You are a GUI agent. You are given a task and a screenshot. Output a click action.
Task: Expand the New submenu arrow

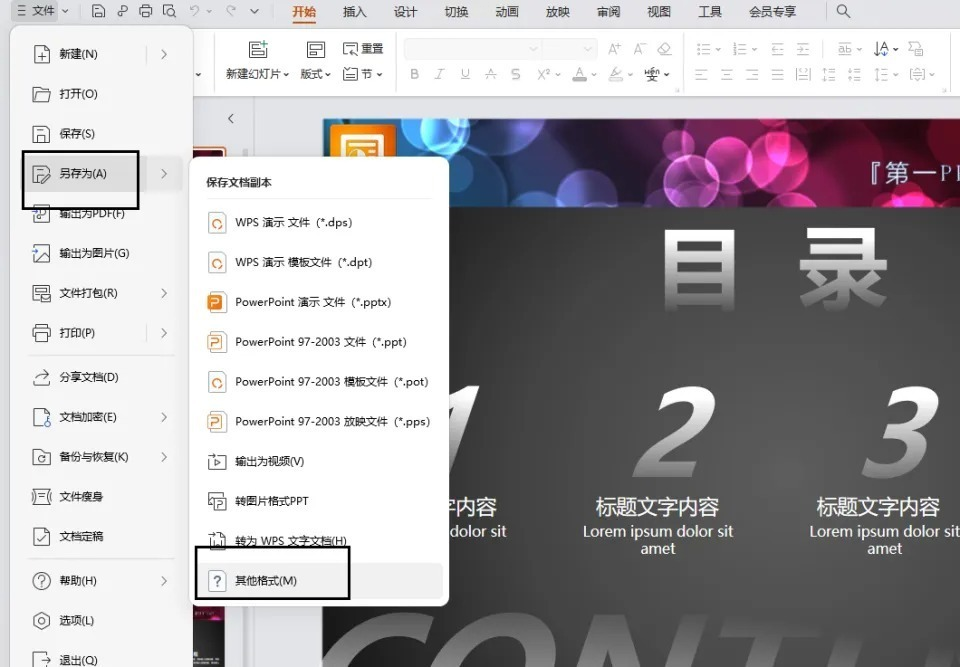164,55
